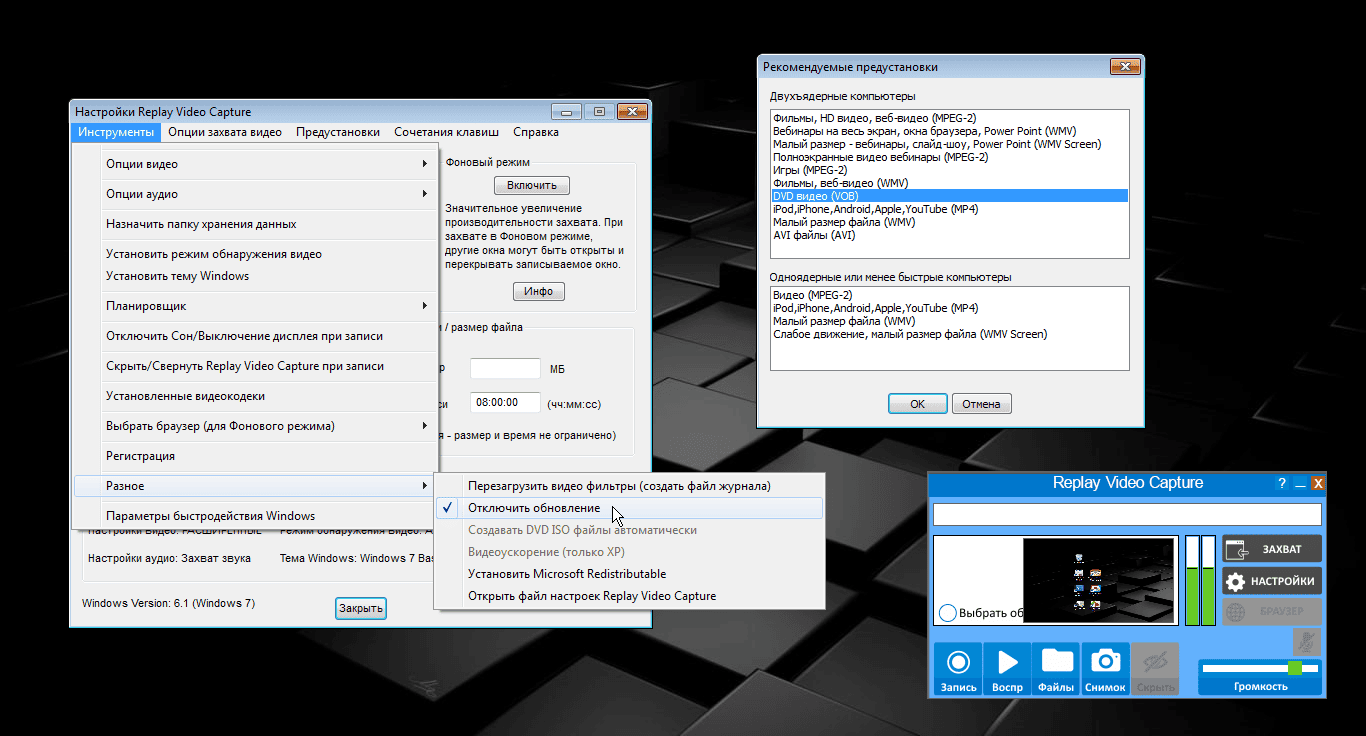Click the right green audio level meter
Viewport: 1366px width, 736px height.
coord(1208,581)
